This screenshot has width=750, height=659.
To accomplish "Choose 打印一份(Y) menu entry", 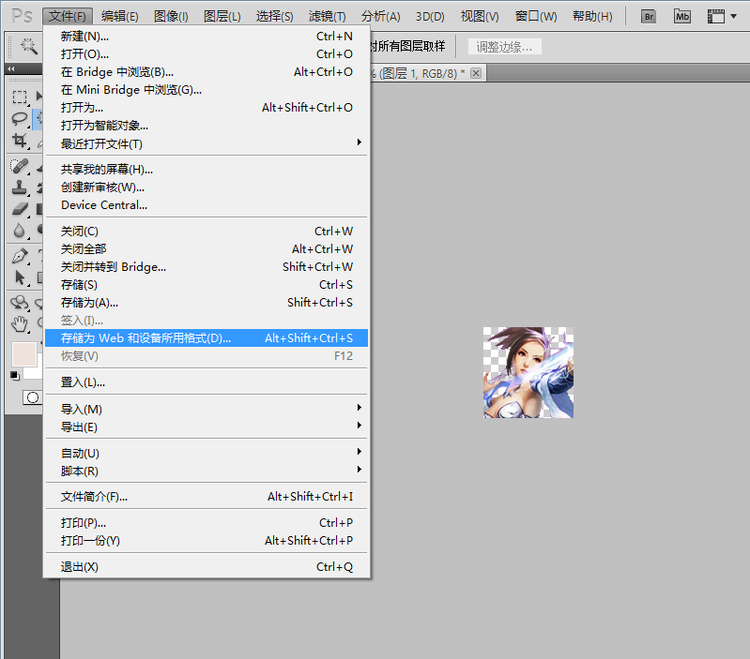I will [206, 540].
